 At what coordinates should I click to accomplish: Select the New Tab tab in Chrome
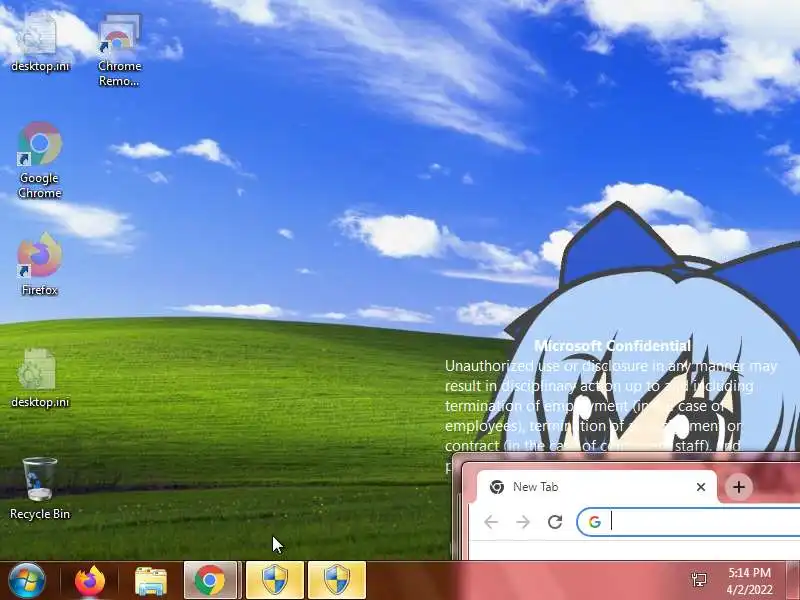tap(596, 487)
